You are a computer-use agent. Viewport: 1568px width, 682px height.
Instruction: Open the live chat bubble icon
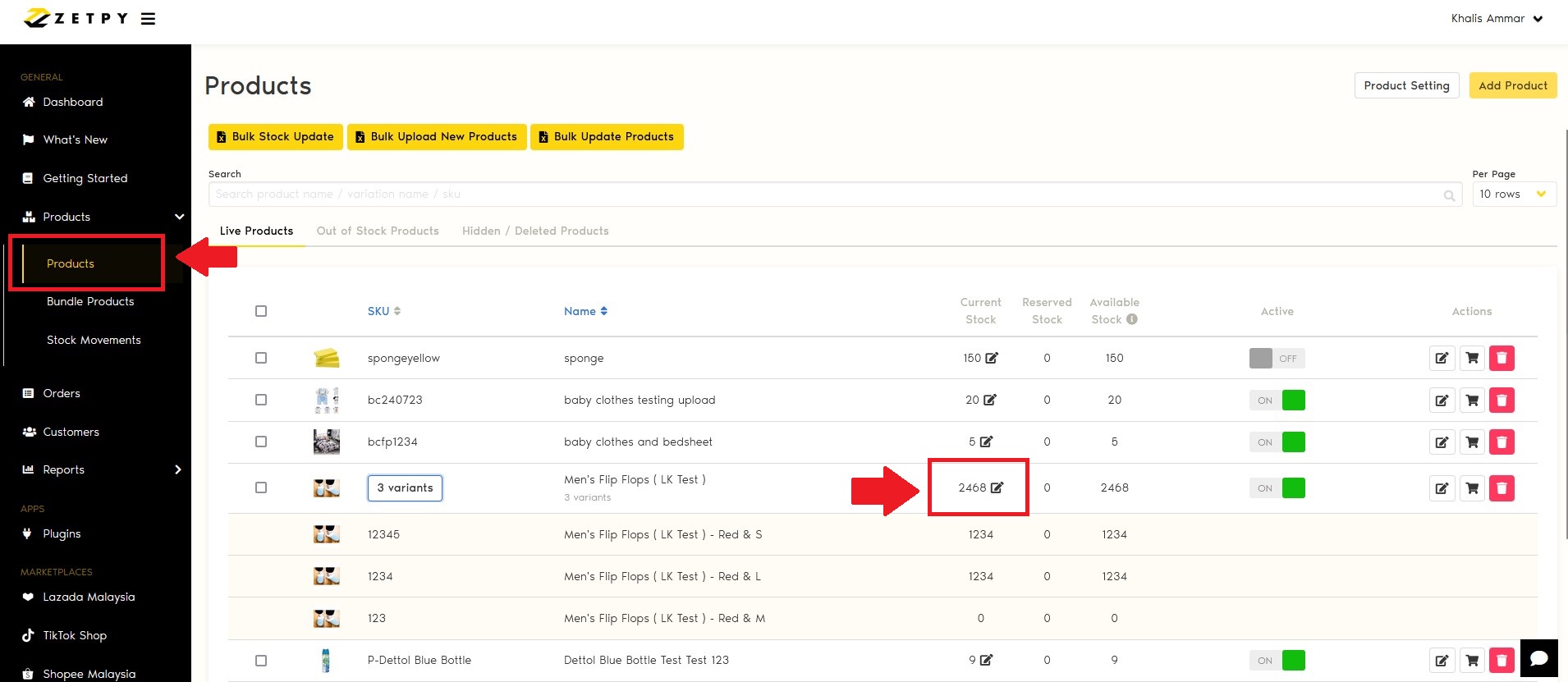coord(1538,658)
